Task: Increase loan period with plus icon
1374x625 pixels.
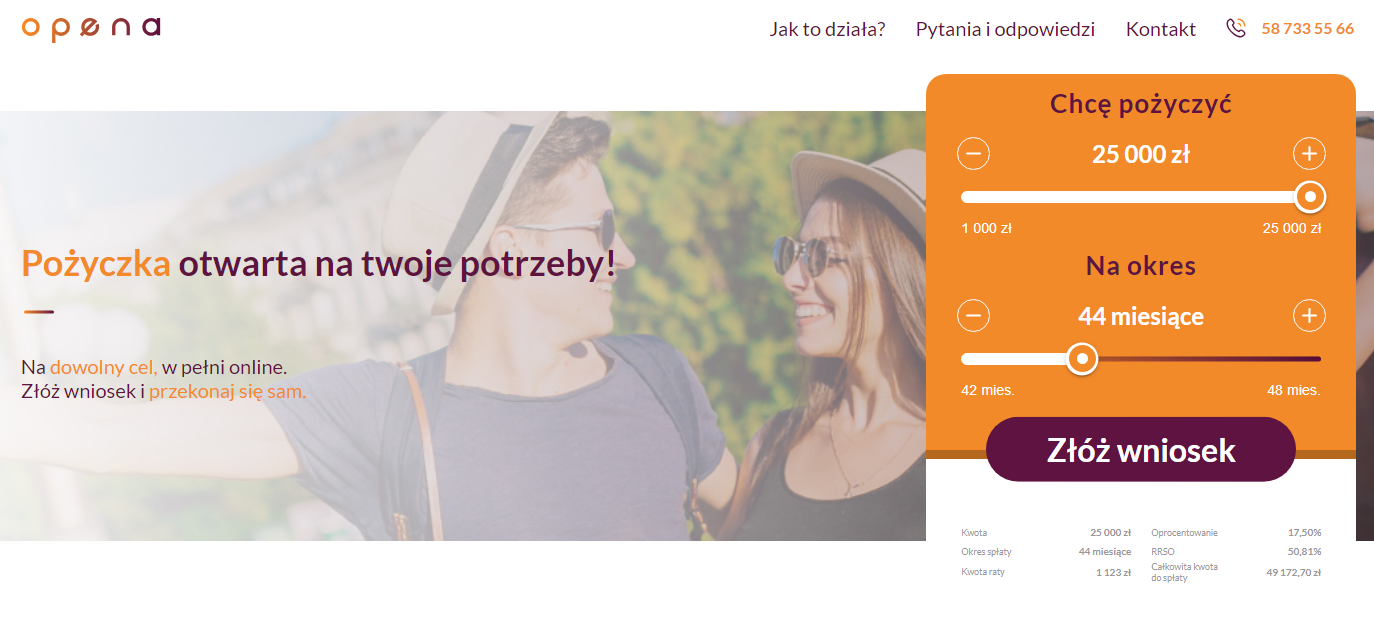Action: point(1309,316)
